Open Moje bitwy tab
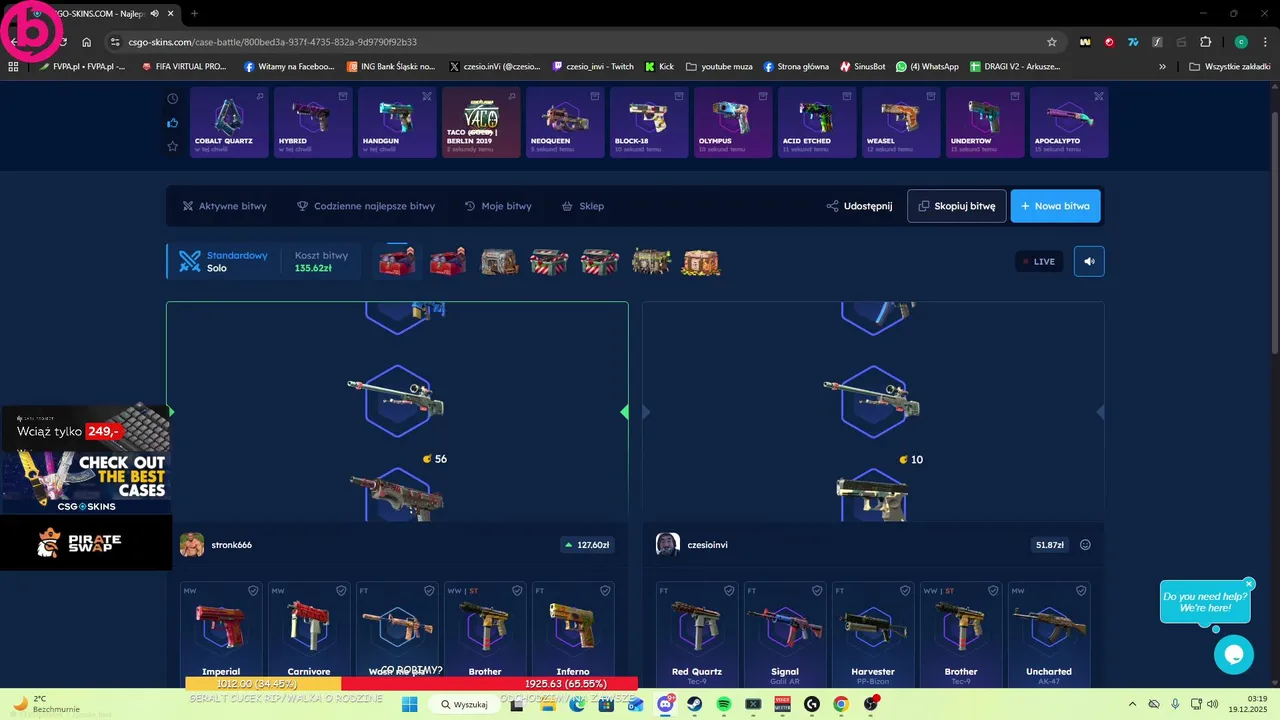The image size is (1280, 720). 498,206
